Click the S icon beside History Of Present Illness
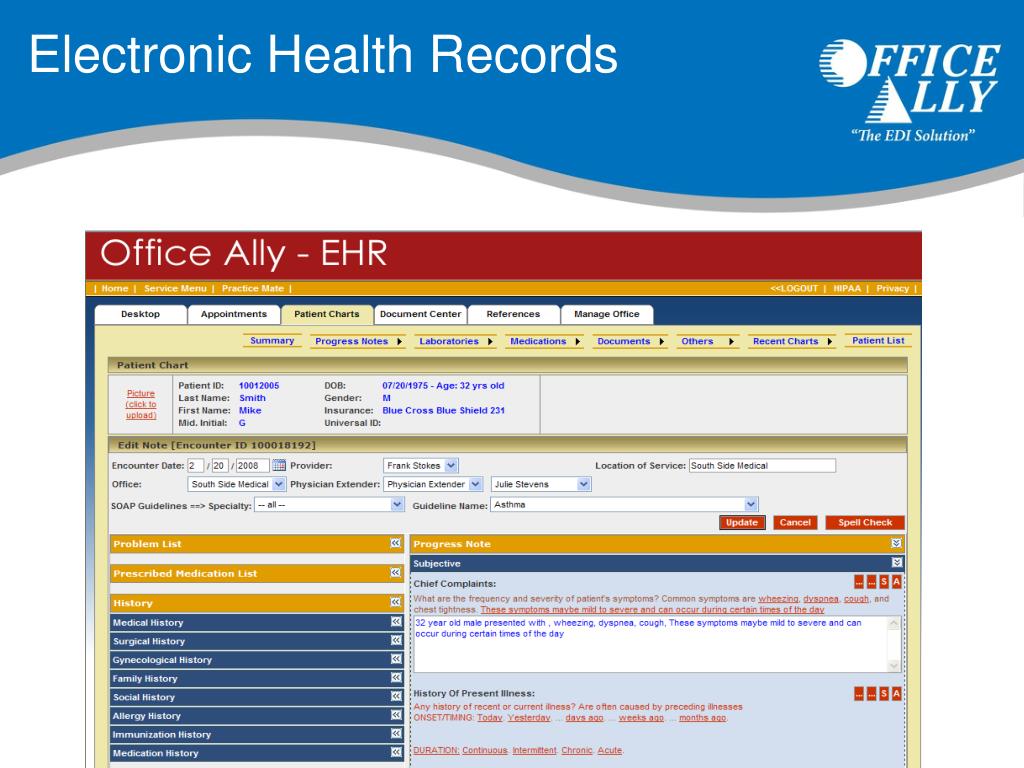1024x768 pixels. click(884, 694)
